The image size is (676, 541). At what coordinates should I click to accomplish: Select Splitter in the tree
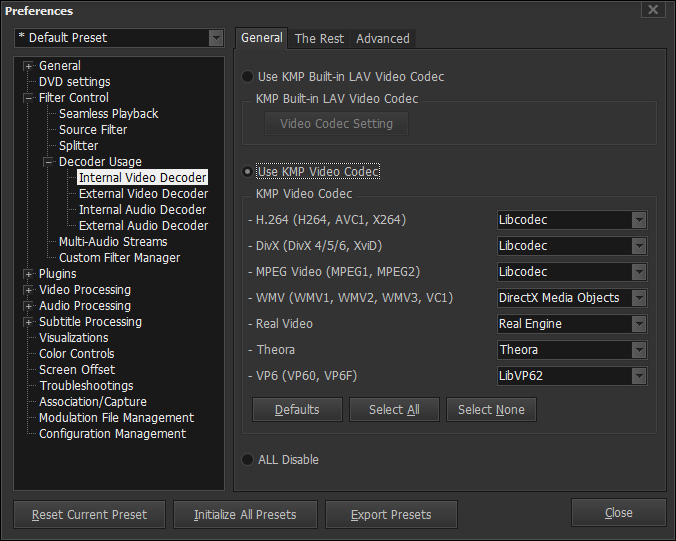pyautogui.click(x=78, y=146)
